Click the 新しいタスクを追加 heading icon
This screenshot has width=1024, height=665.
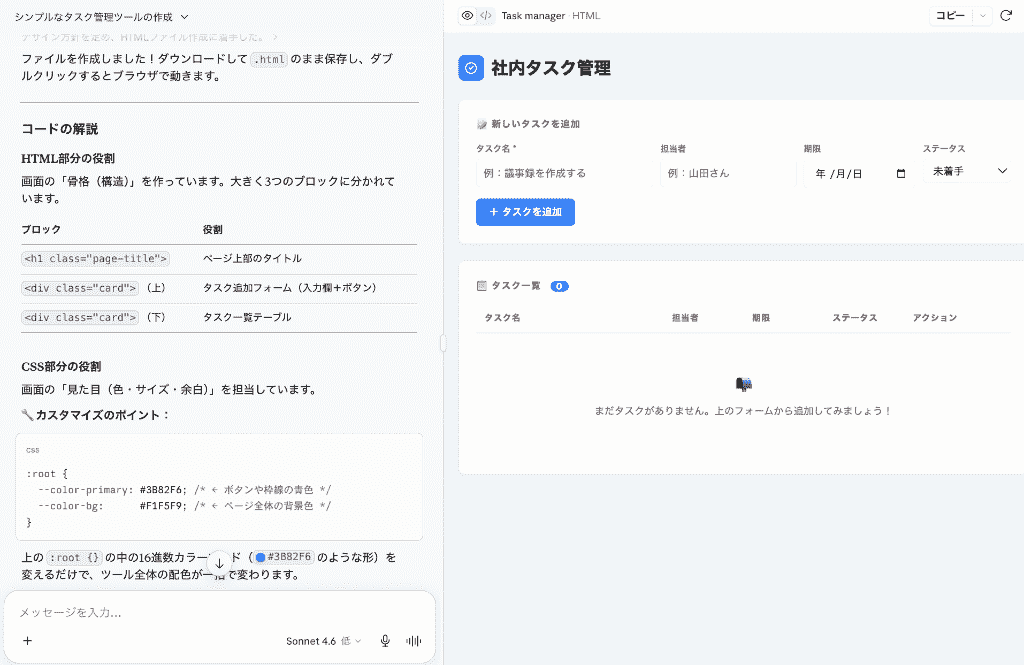point(482,124)
